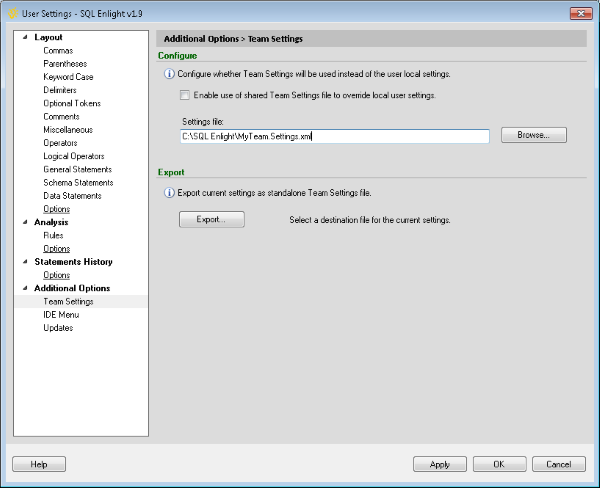This screenshot has height=488, width=600.
Task: Collapse the Layout tree node
Action: [x=25, y=37]
